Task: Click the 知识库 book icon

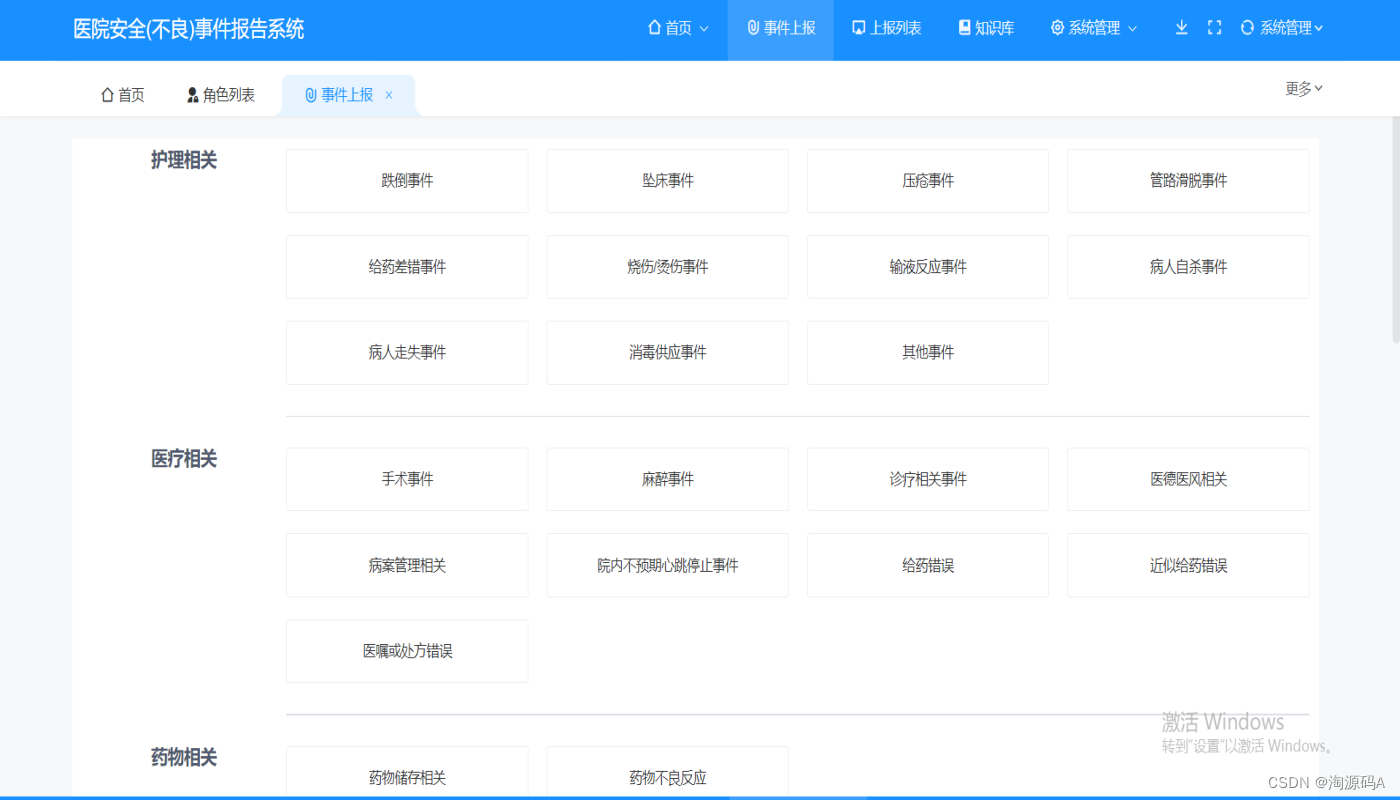Action: pyautogui.click(x=964, y=28)
